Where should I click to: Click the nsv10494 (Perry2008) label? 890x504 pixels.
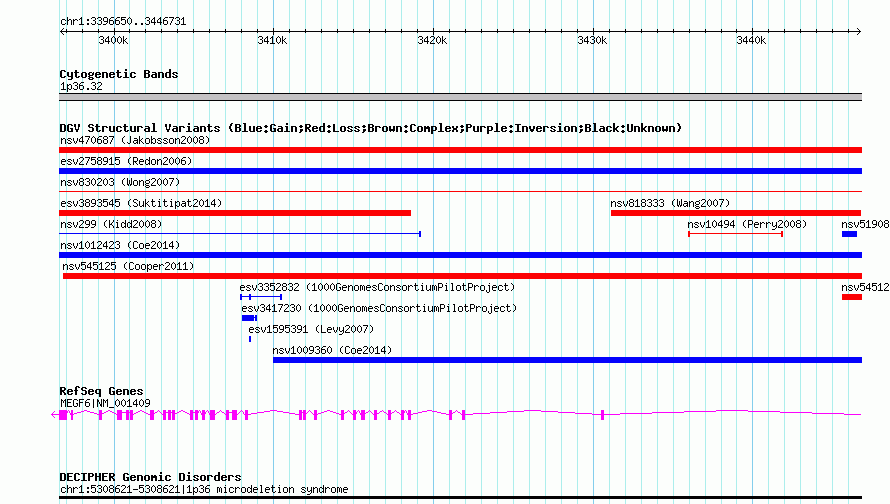747,224
